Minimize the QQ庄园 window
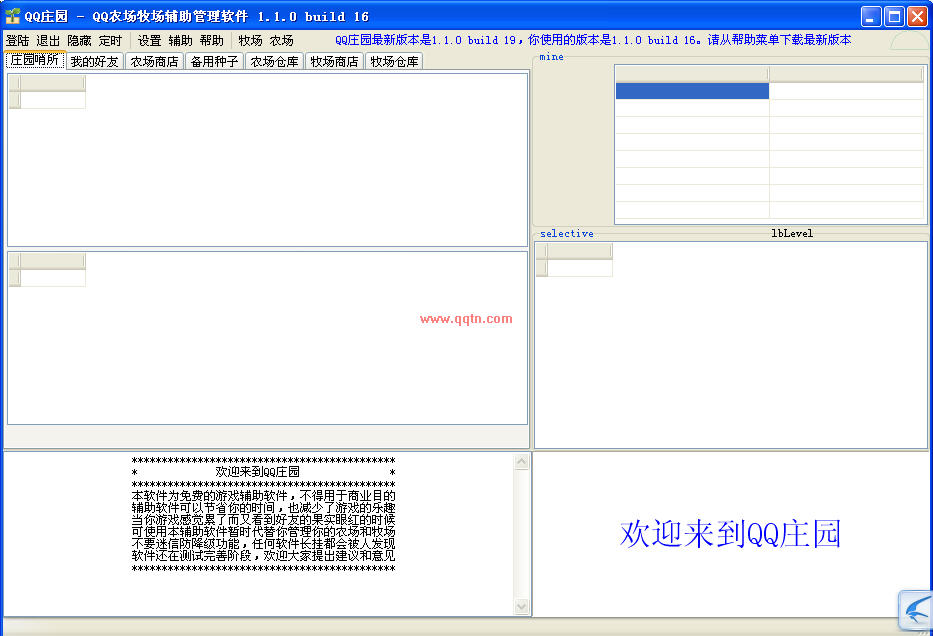The width and height of the screenshot is (933, 636). [x=871, y=17]
